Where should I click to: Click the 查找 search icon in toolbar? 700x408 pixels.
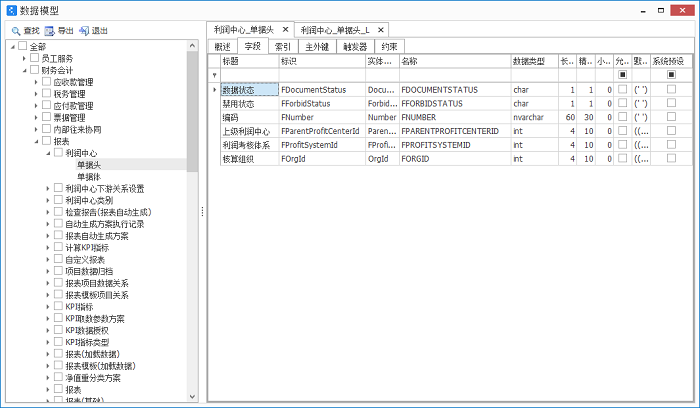pos(14,31)
